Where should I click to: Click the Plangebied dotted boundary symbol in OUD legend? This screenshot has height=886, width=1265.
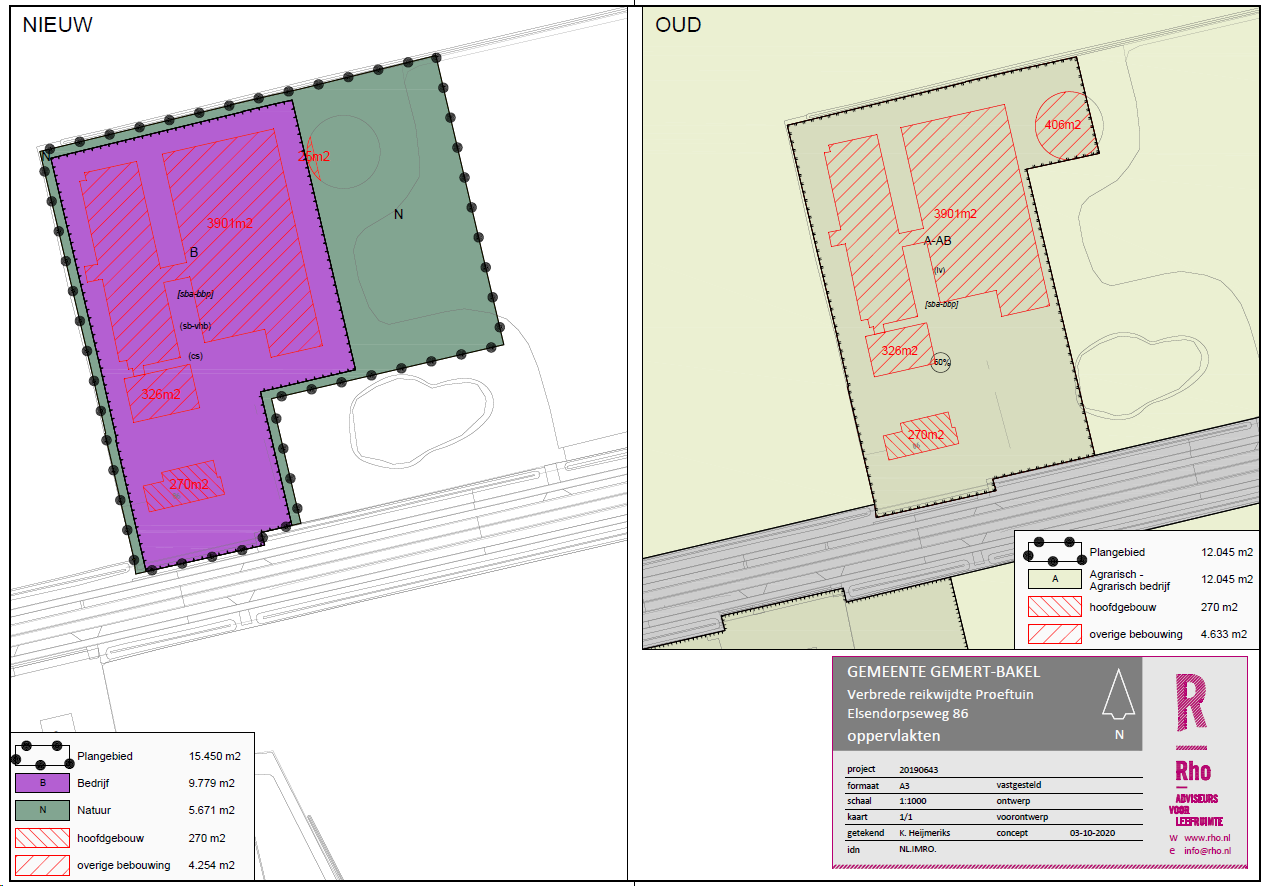(x=1055, y=551)
